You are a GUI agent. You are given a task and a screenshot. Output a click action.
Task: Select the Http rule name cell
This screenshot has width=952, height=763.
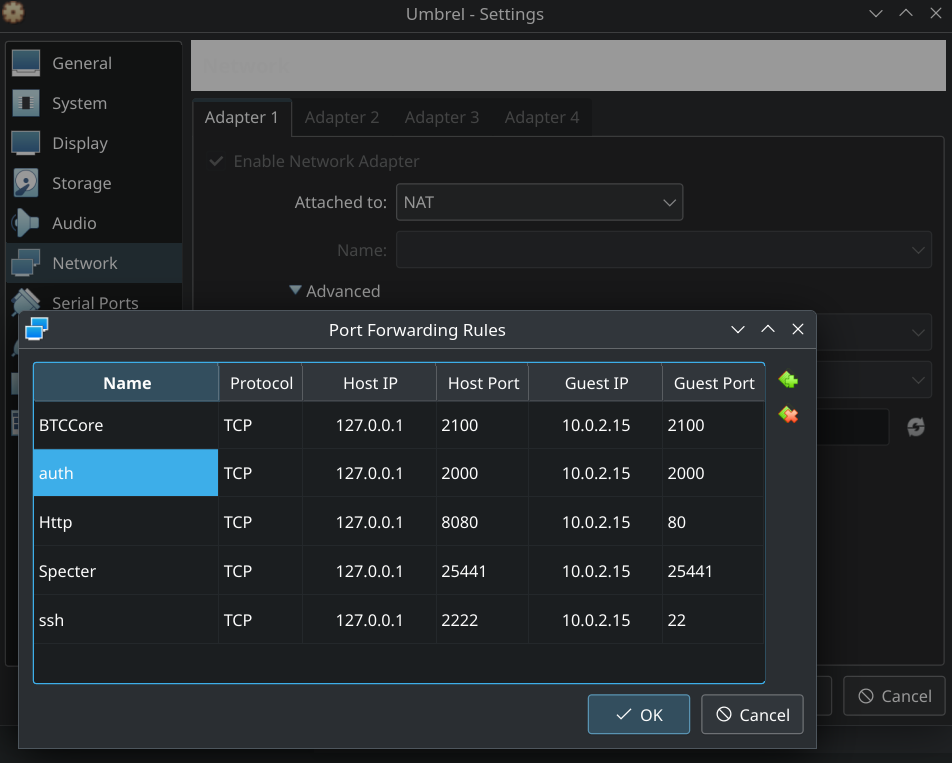(126, 522)
